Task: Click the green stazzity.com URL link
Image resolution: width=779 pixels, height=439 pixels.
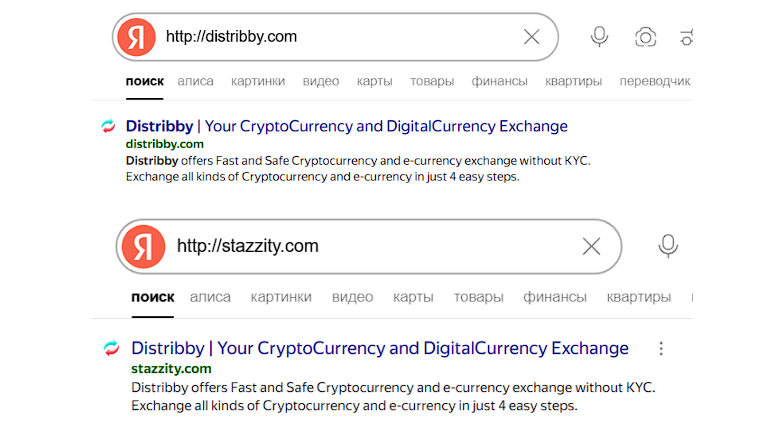Action: coord(171,369)
